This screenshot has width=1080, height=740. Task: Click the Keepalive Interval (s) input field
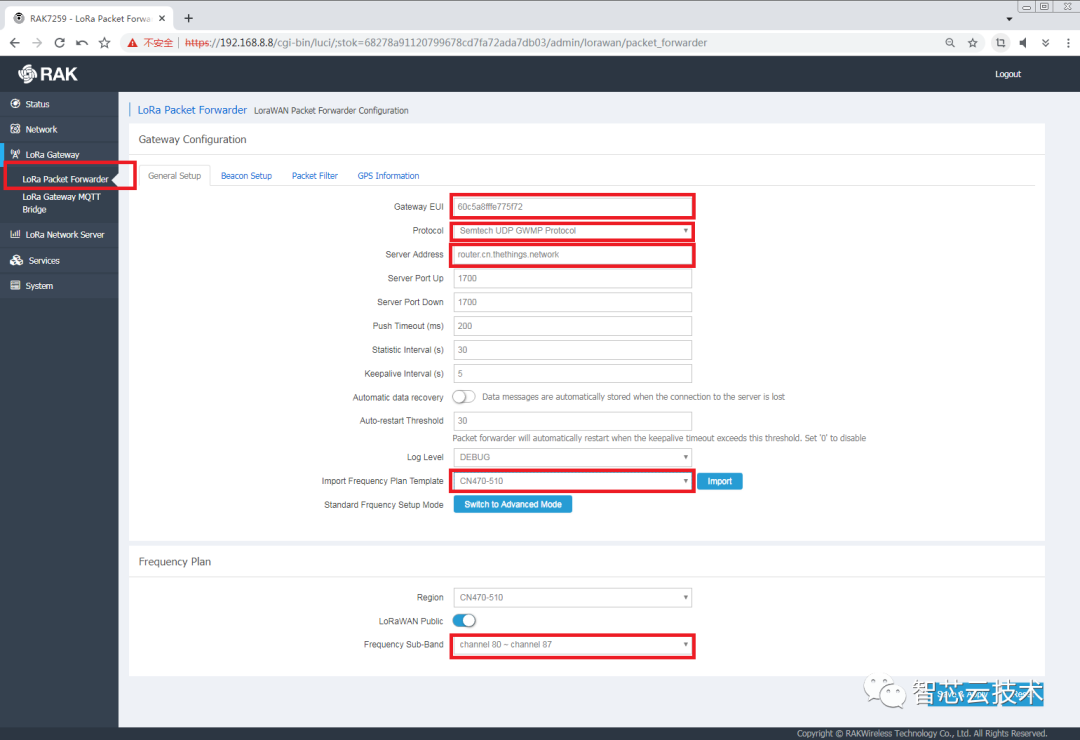pos(572,373)
